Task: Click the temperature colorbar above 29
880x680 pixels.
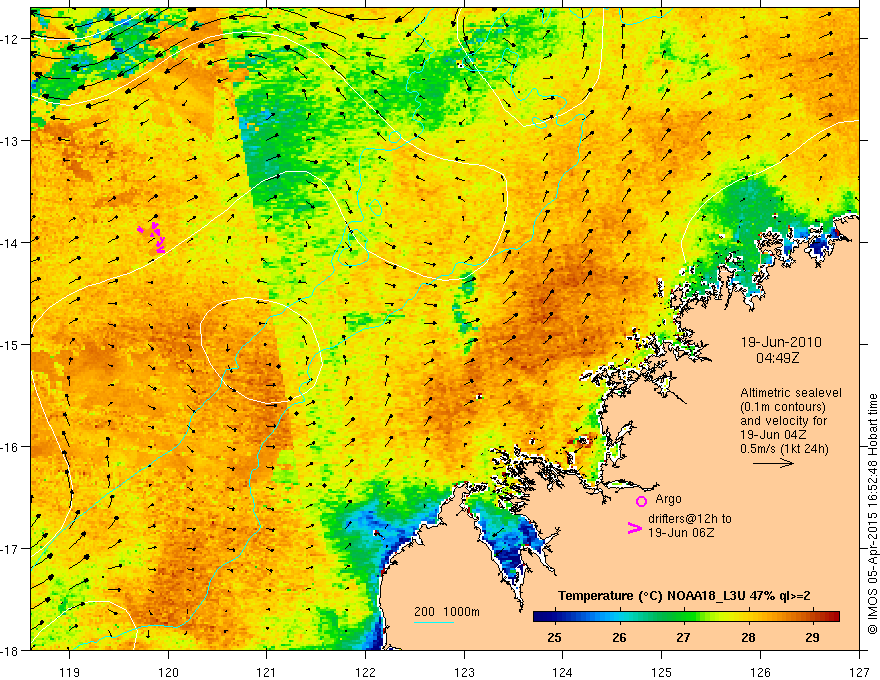Action: (x=812, y=617)
